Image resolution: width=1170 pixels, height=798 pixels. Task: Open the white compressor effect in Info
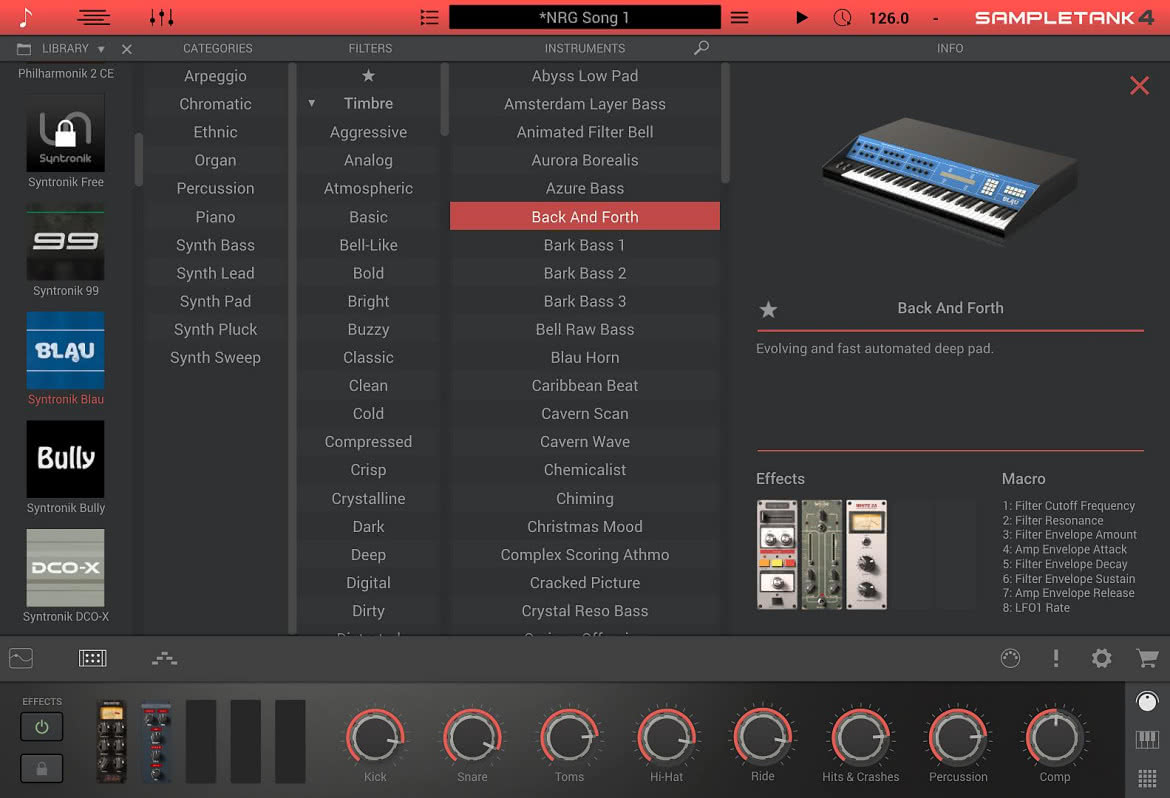click(x=866, y=555)
